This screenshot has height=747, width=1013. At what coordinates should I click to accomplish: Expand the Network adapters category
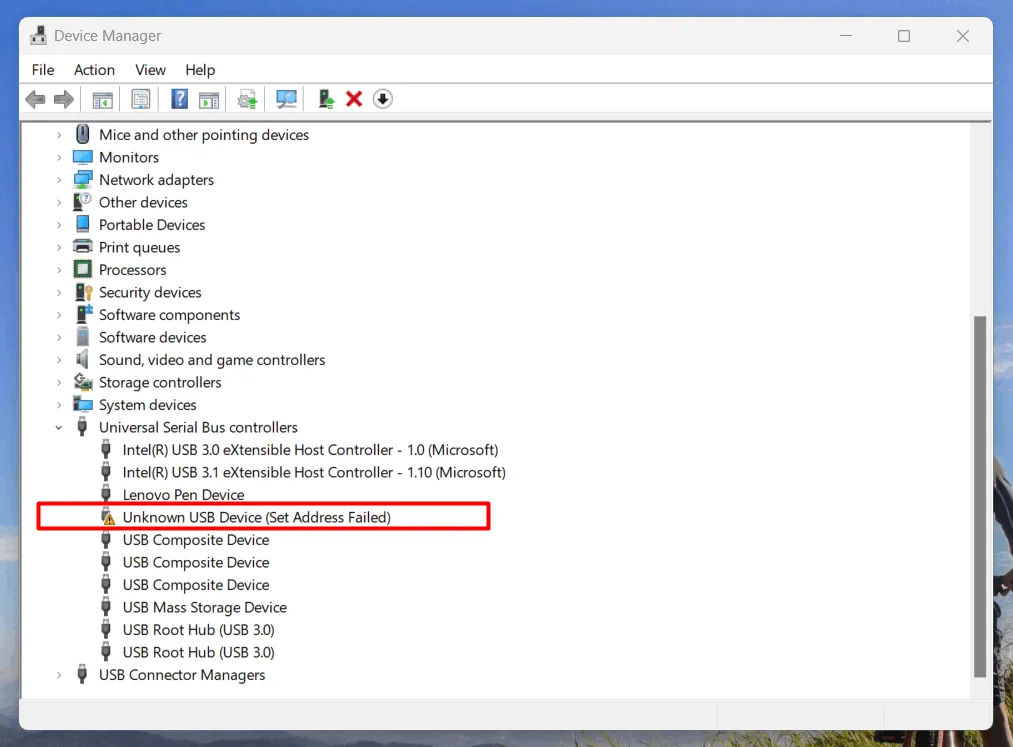pyautogui.click(x=59, y=180)
